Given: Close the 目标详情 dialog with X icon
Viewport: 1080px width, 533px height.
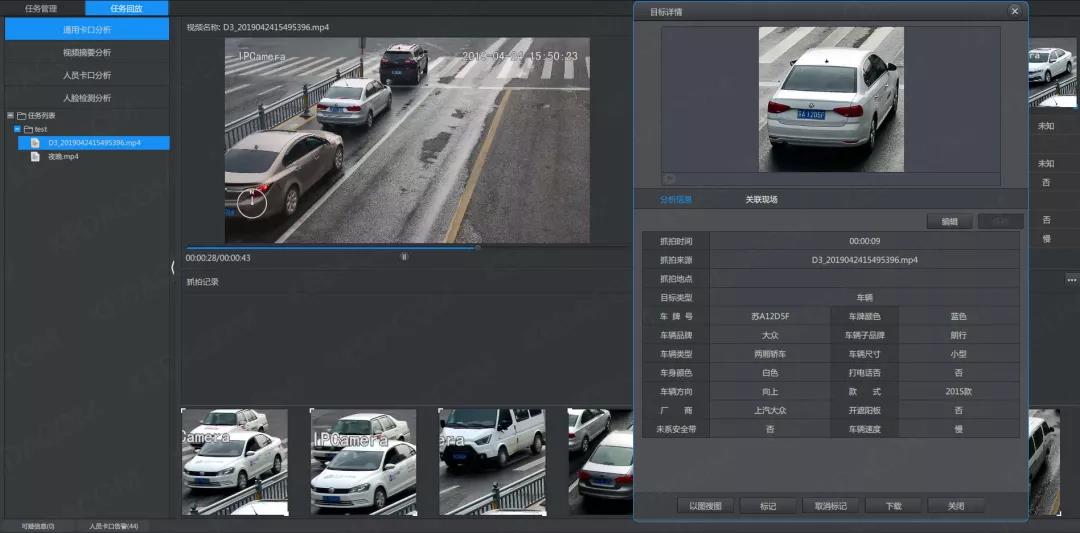Looking at the screenshot, I should [x=1015, y=11].
